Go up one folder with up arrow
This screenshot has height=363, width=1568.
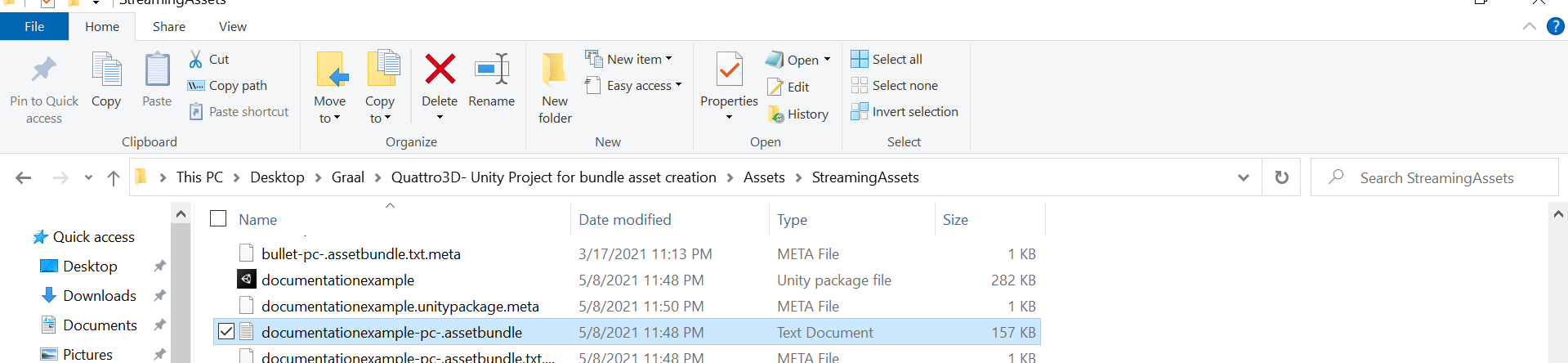pos(114,177)
